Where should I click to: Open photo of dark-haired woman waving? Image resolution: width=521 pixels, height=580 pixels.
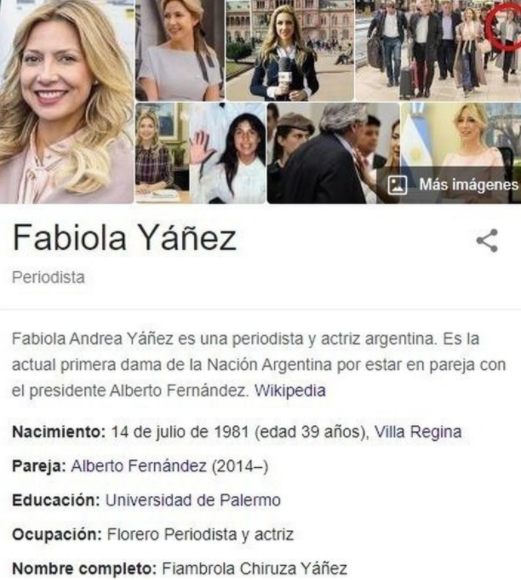tap(228, 153)
